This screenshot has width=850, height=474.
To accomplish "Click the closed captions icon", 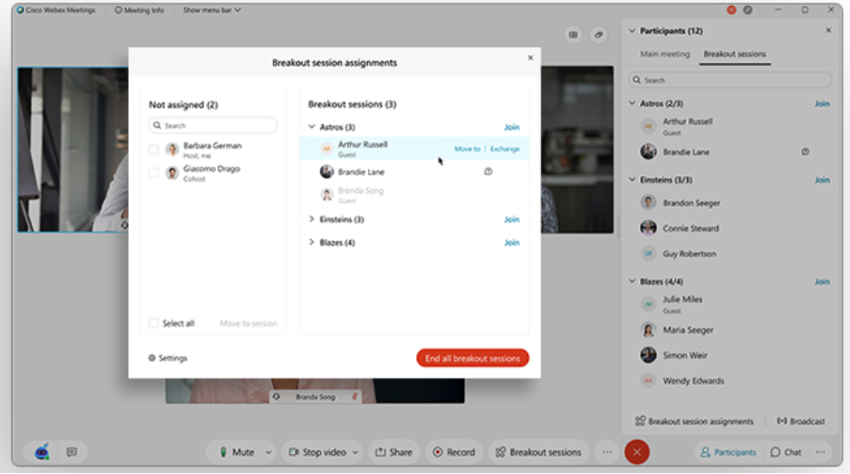I will coord(72,452).
